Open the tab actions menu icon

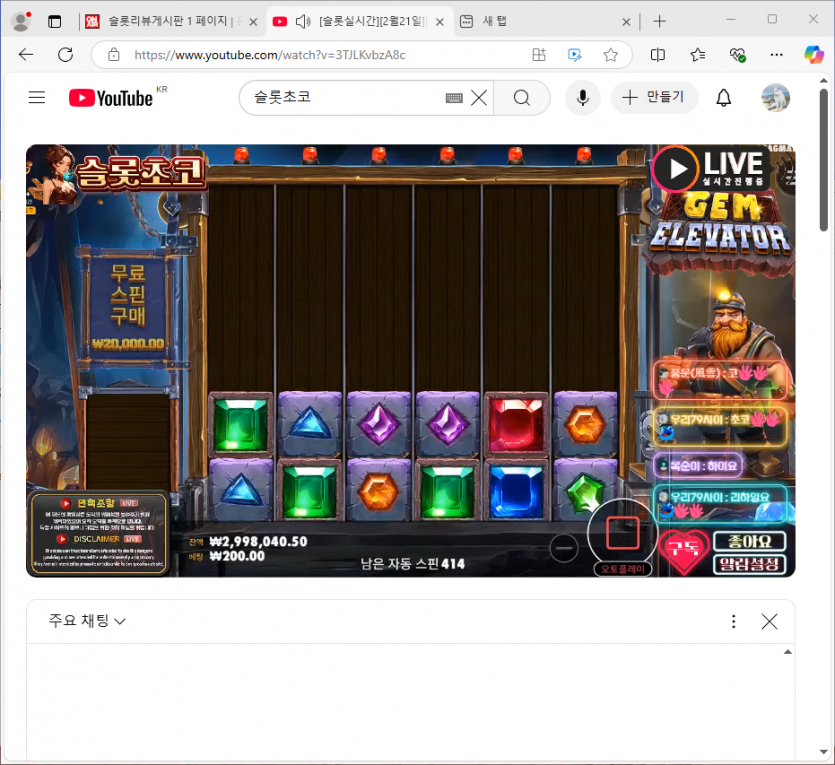point(54,21)
